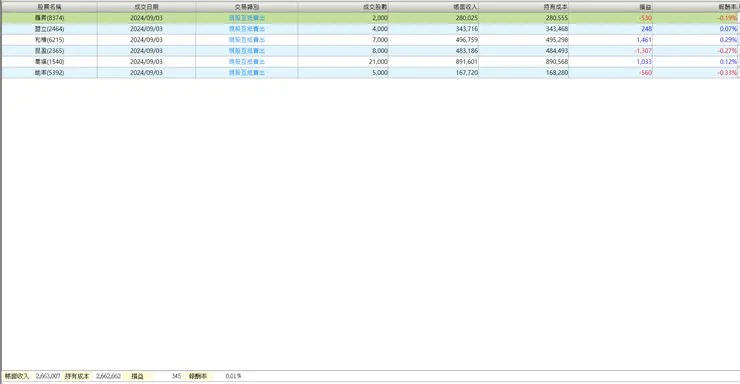Select the 248 profit/loss value
This screenshot has width=740, height=384.
pos(647,29)
